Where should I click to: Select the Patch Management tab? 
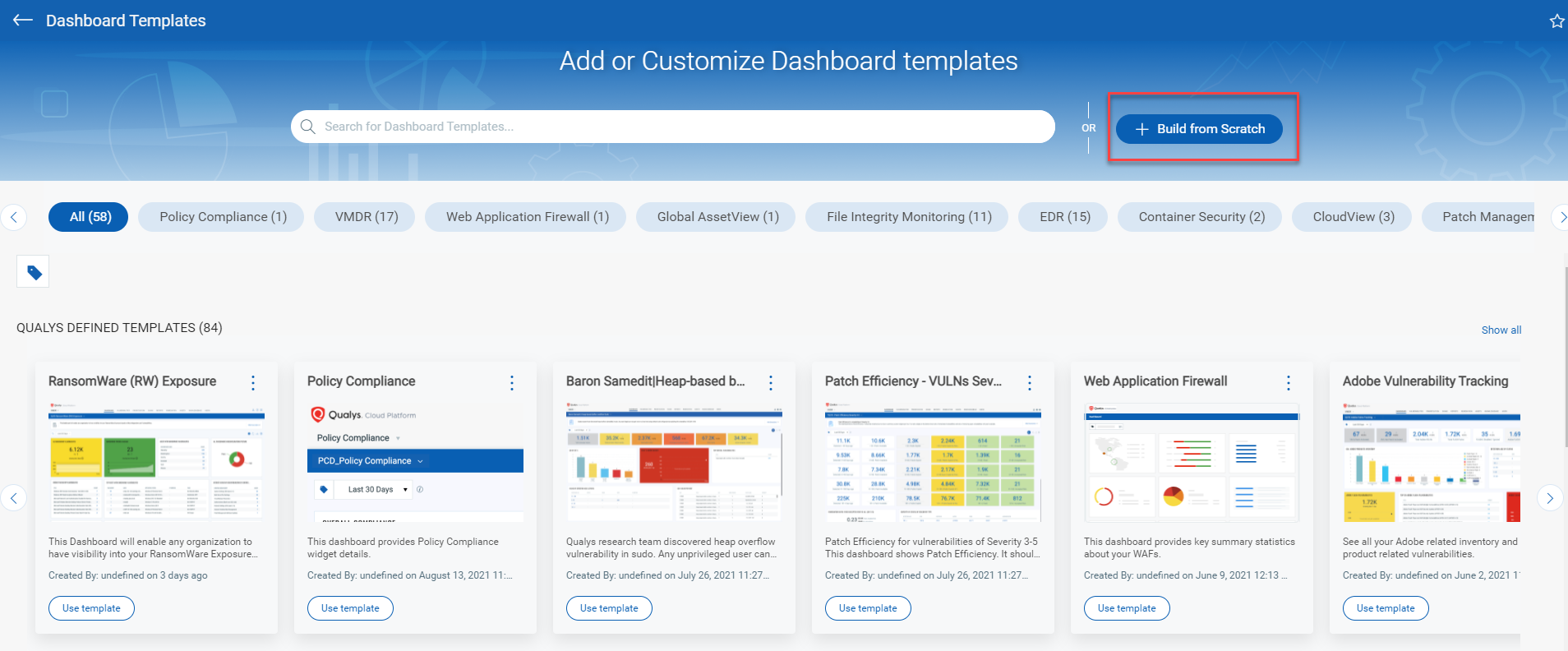point(1479,217)
